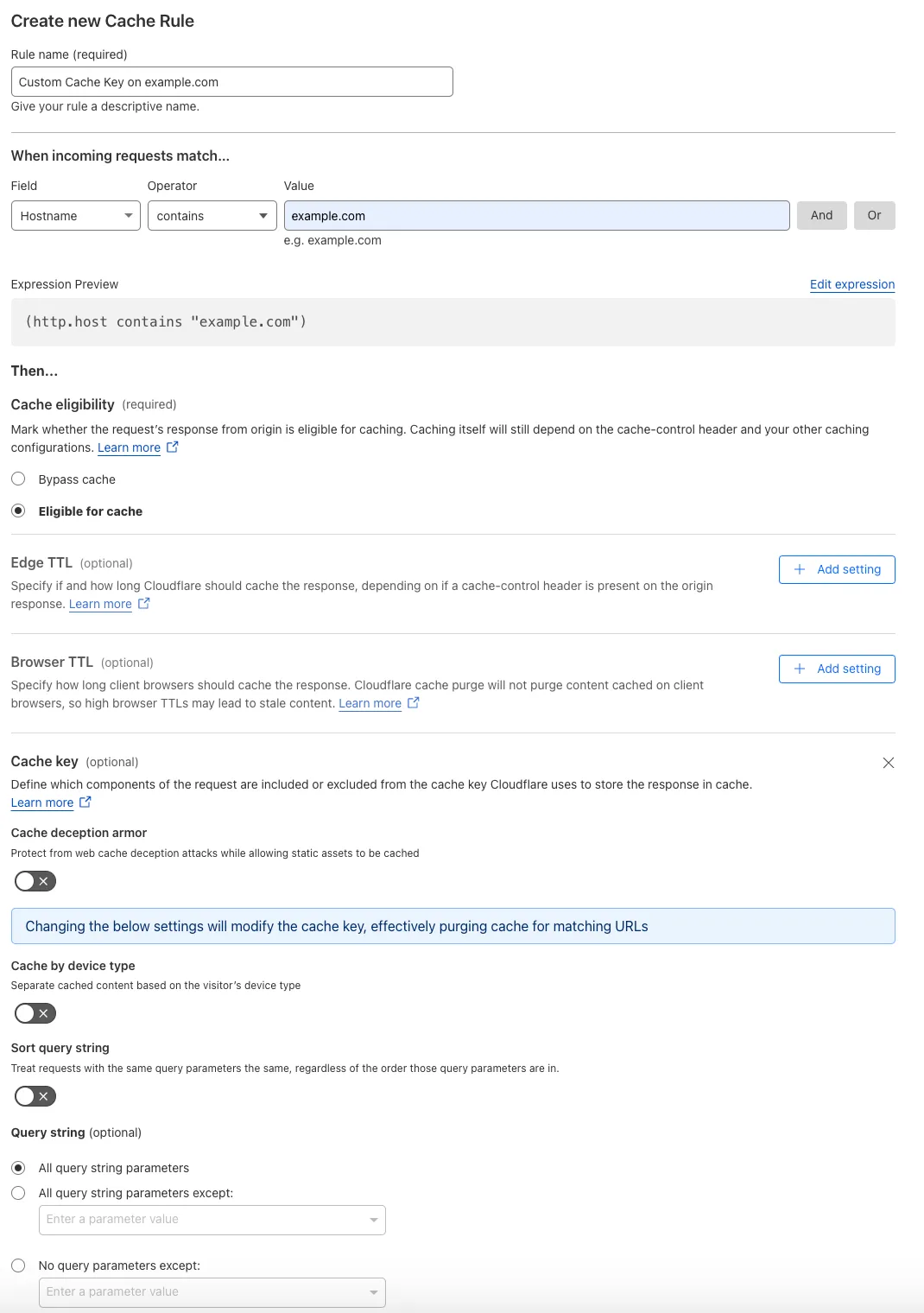This screenshot has width=924, height=1313.
Task: Enable Cache deception armor toggle
Action: [x=35, y=881]
